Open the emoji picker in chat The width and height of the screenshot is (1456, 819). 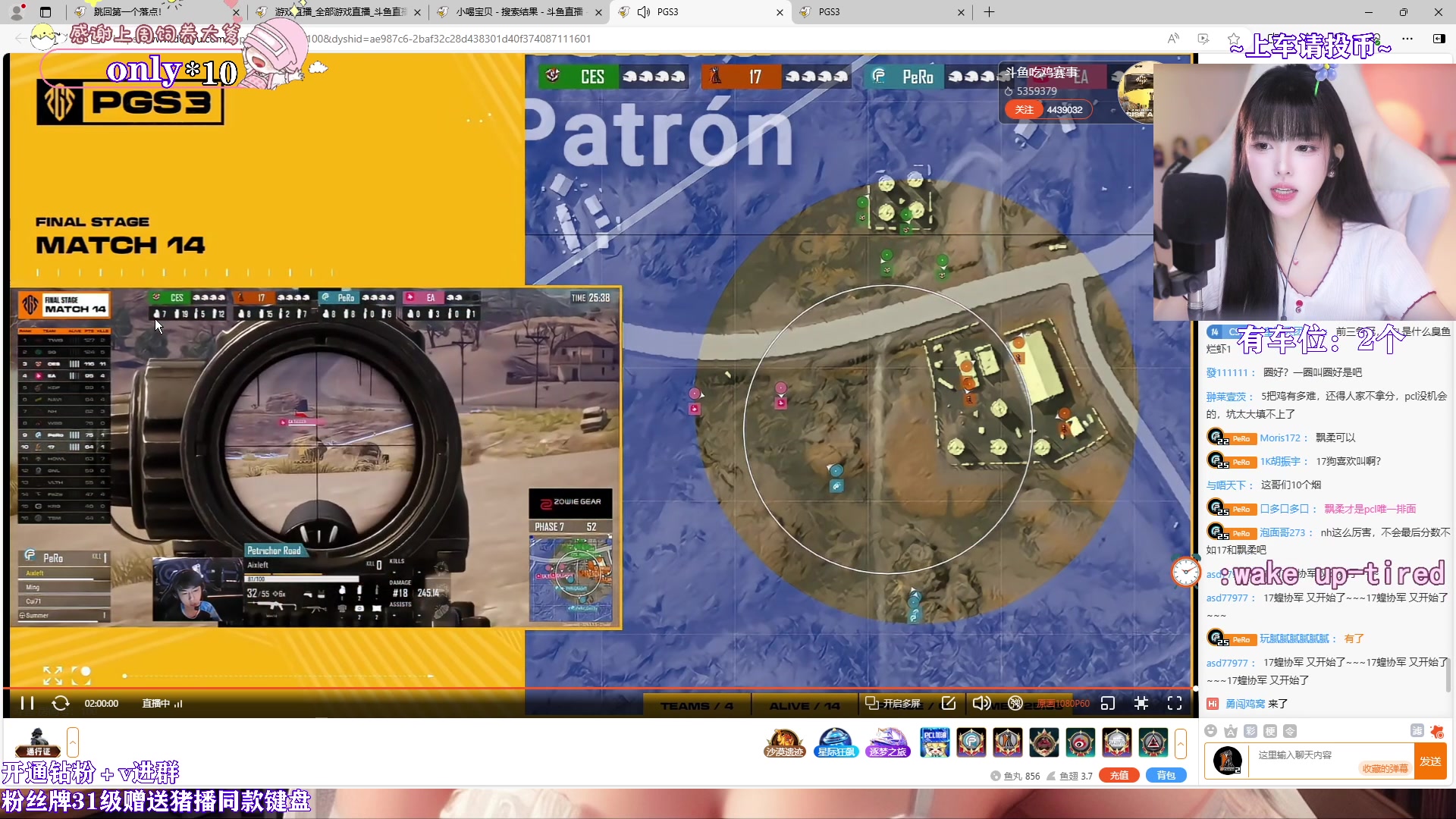[1211, 731]
